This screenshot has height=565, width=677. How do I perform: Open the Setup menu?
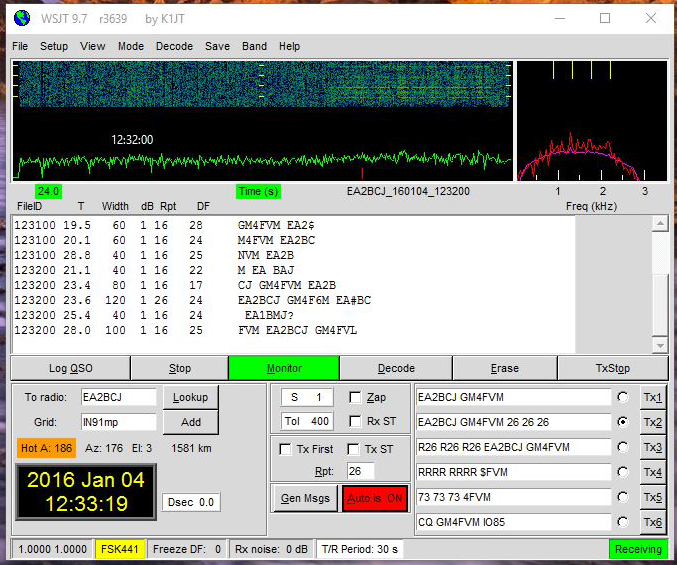(54, 46)
